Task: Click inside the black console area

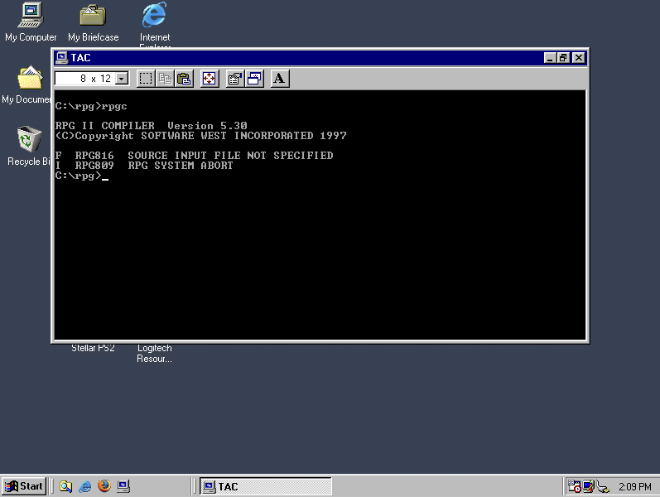Action: [x=320, y=250]
